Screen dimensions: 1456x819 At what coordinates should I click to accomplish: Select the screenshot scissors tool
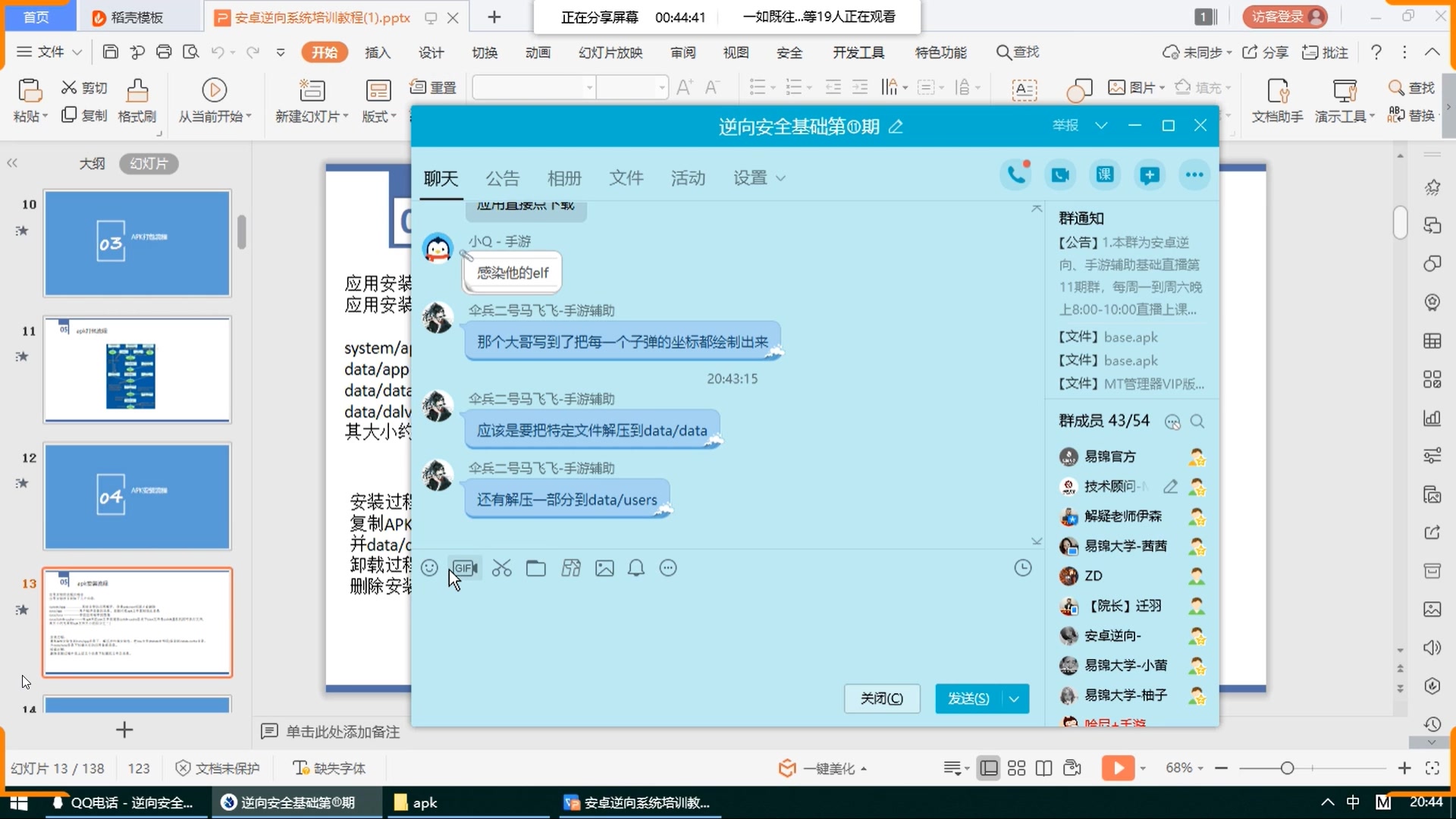click(501, 568)
